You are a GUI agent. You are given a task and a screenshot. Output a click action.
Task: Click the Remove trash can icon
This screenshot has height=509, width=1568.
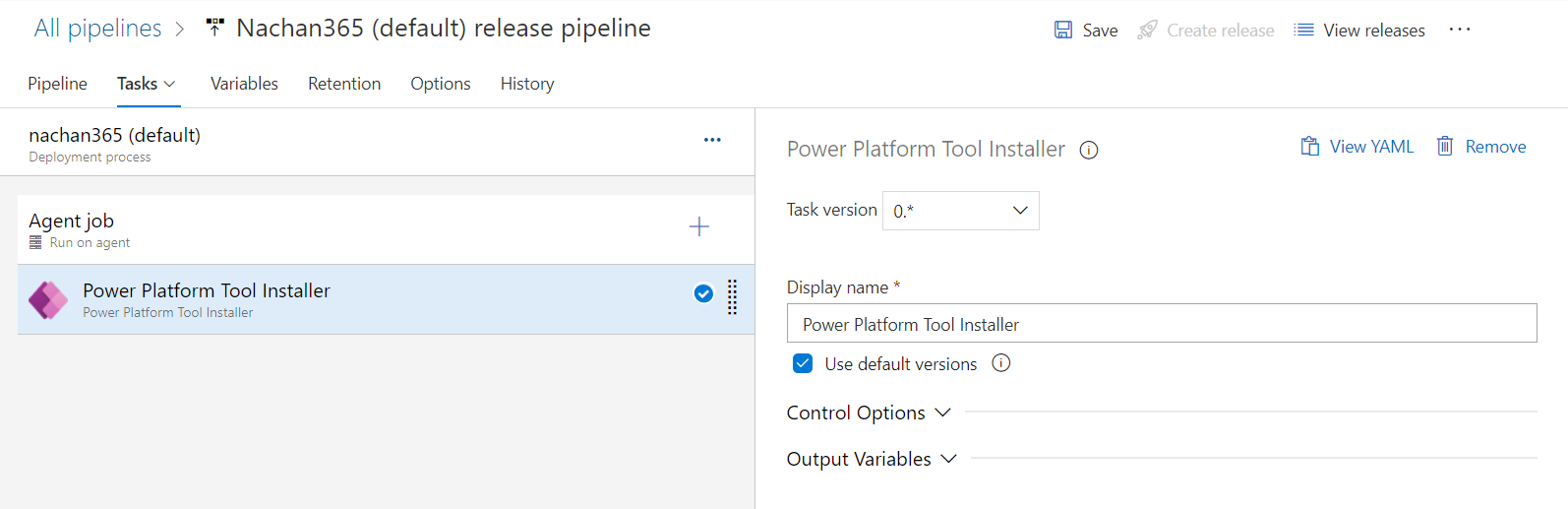(1444, 147)
